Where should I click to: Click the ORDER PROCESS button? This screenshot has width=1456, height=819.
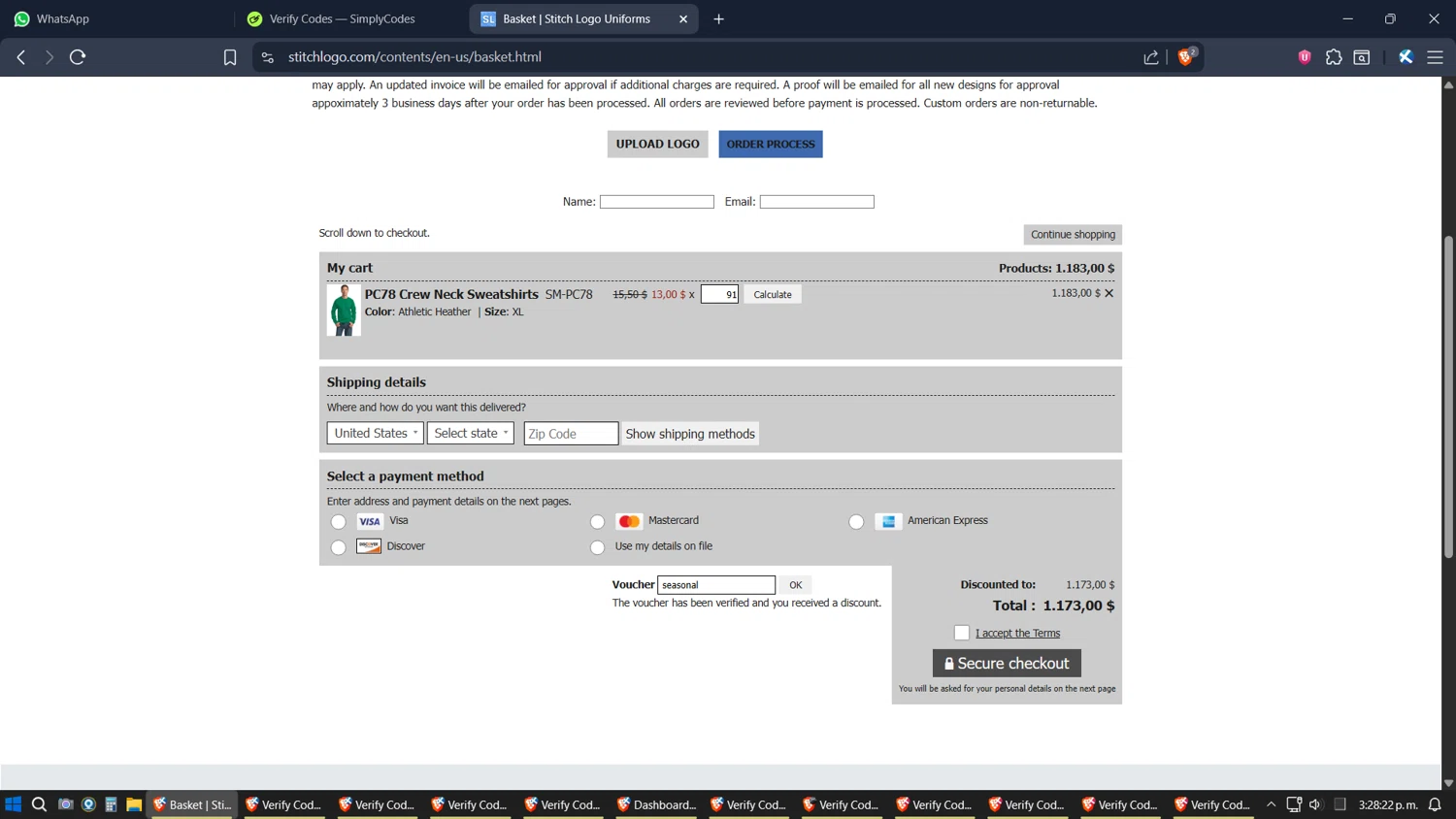(771, 144)
